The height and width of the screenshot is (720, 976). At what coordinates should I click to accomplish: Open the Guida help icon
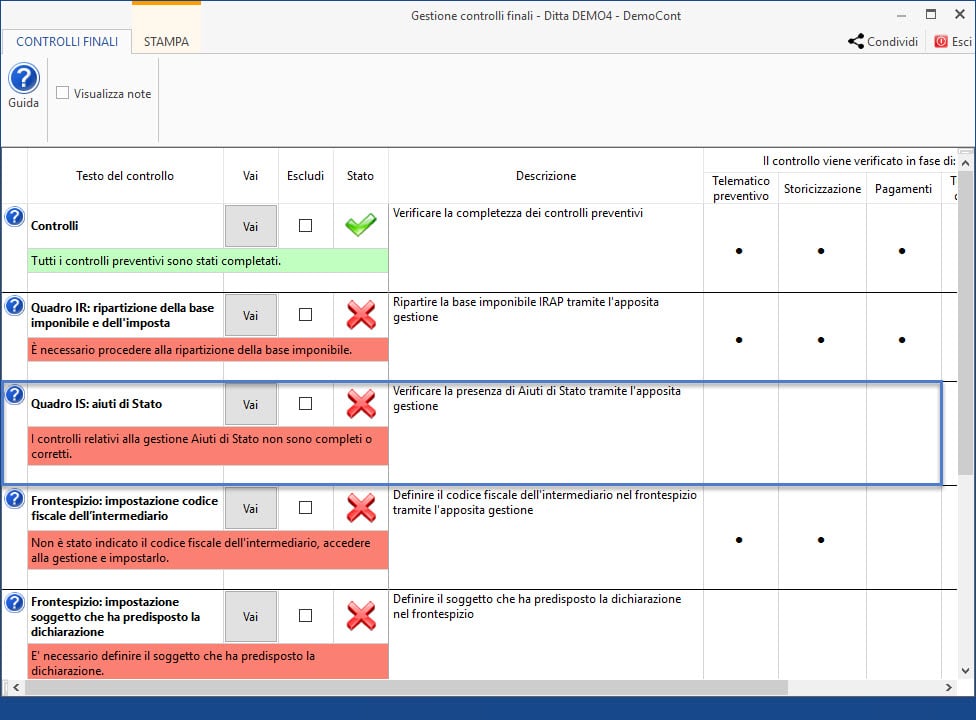pyautogui.click(x=23, y=79)
